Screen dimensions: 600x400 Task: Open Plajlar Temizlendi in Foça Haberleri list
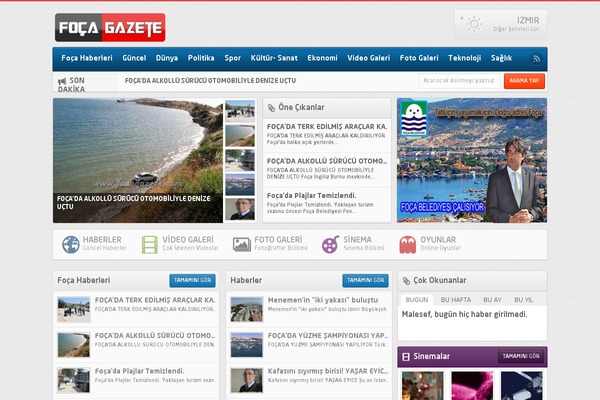point(139,371)
